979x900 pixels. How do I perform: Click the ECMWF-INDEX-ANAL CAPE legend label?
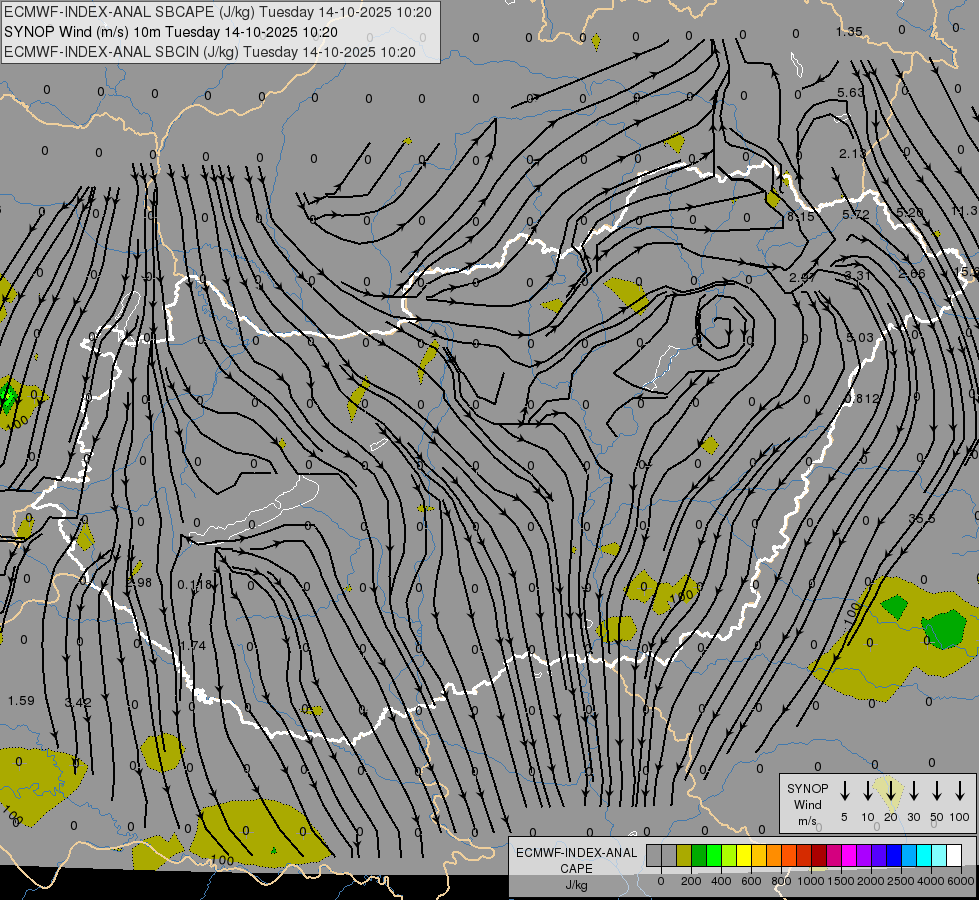pos(576,860)
